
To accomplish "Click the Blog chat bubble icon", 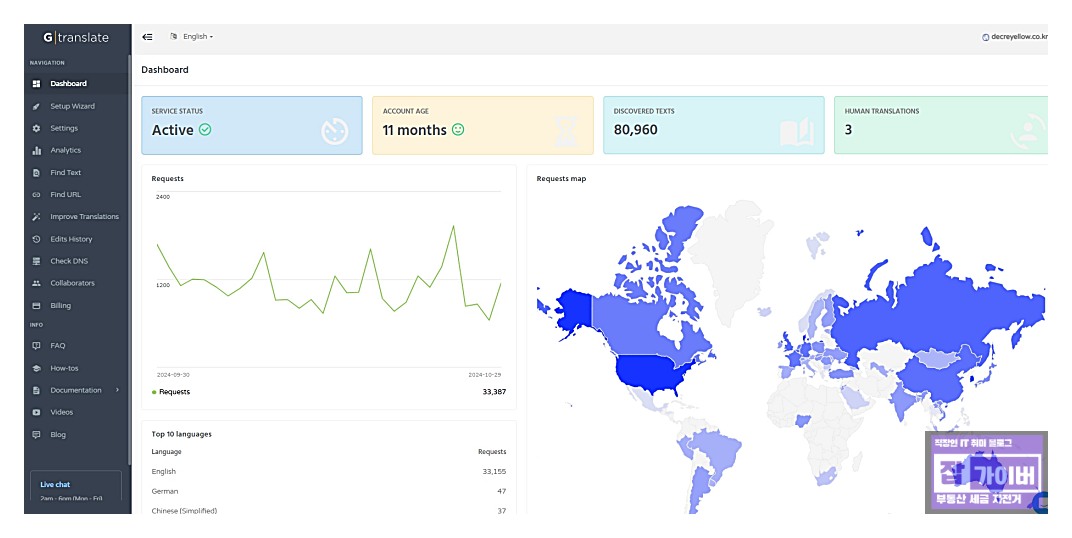I will (x=36, y=435).
